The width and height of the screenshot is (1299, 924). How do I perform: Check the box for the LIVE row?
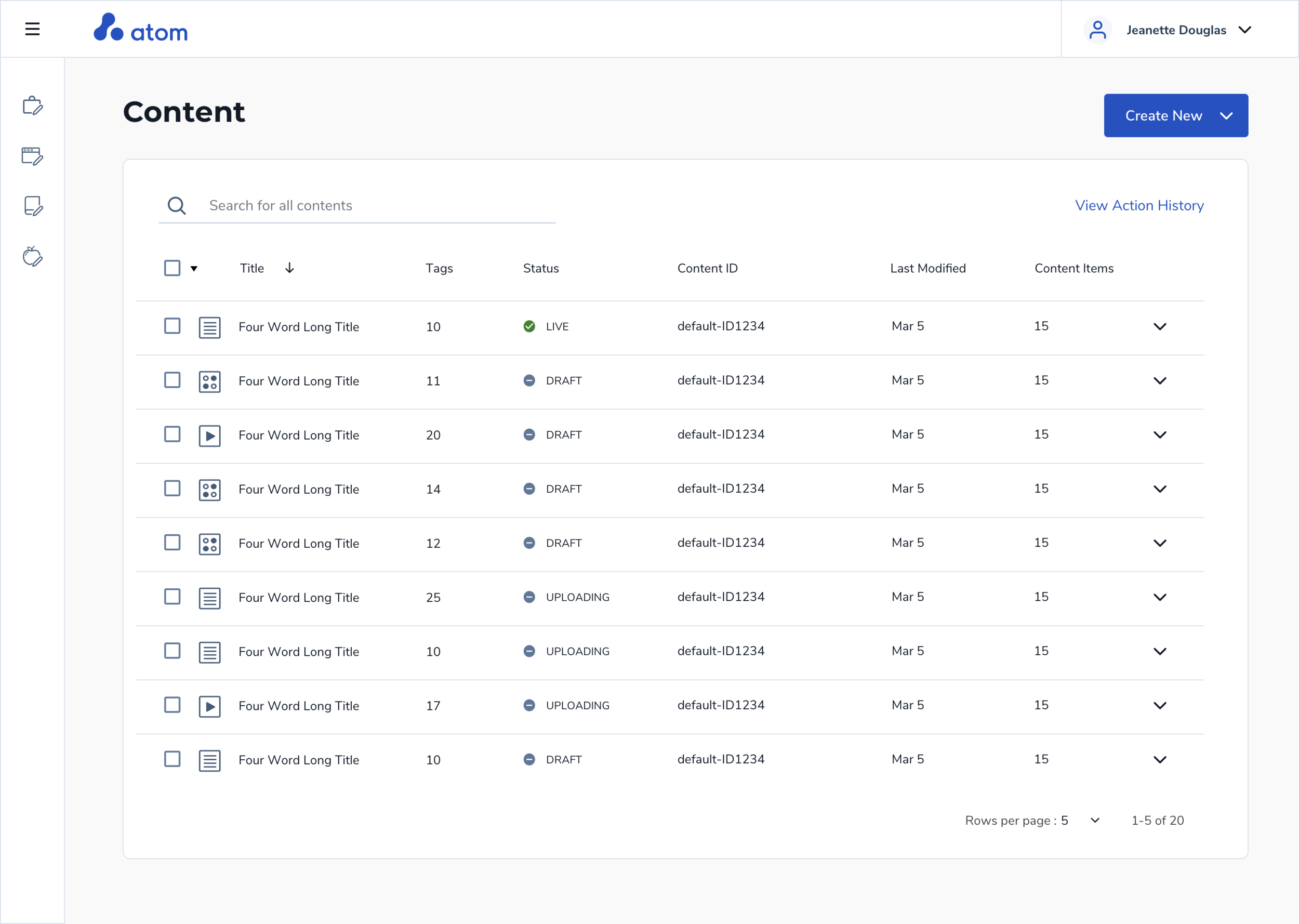coord(172,325)
